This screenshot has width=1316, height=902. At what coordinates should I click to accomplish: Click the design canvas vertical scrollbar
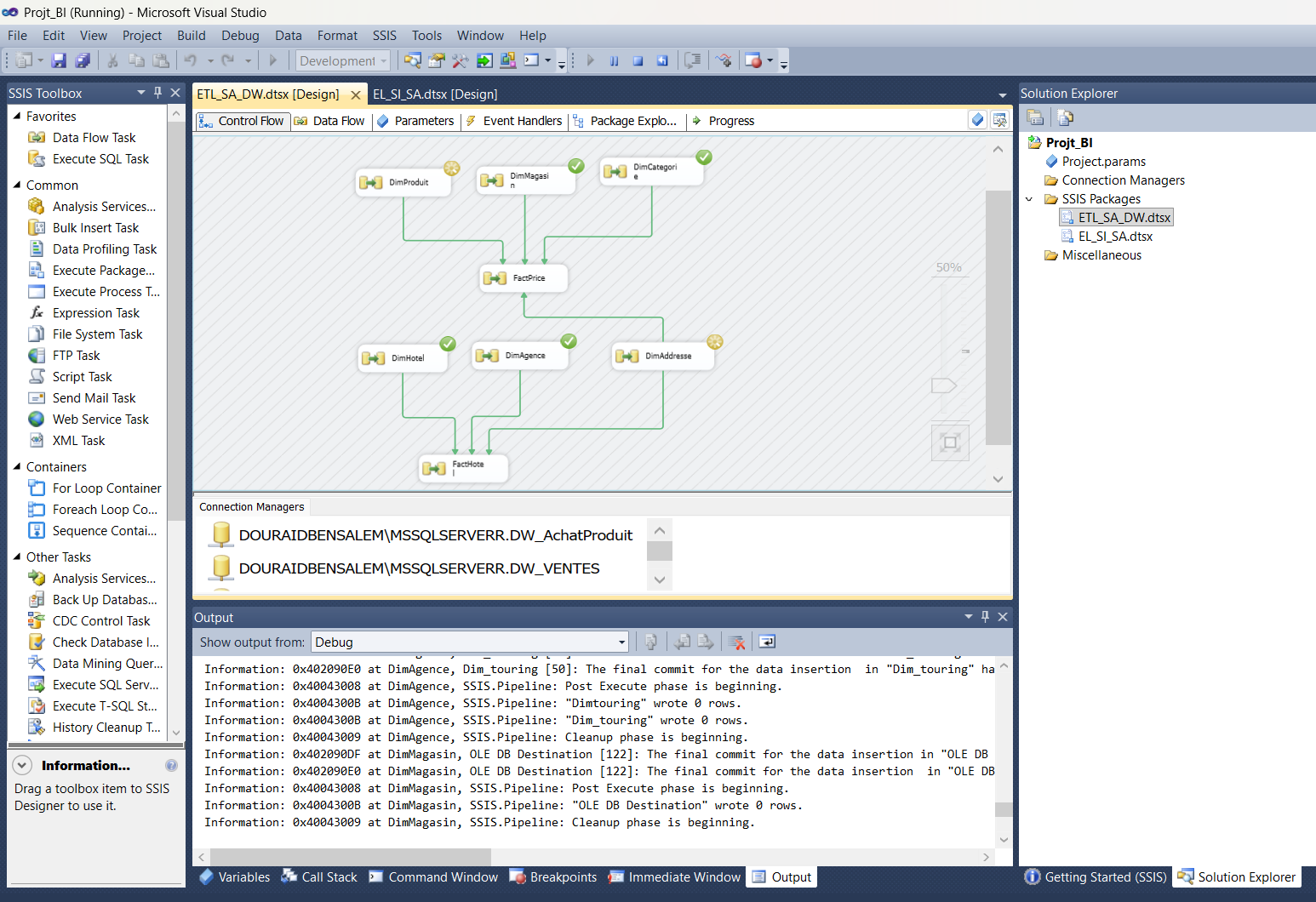tap(998, 317)
